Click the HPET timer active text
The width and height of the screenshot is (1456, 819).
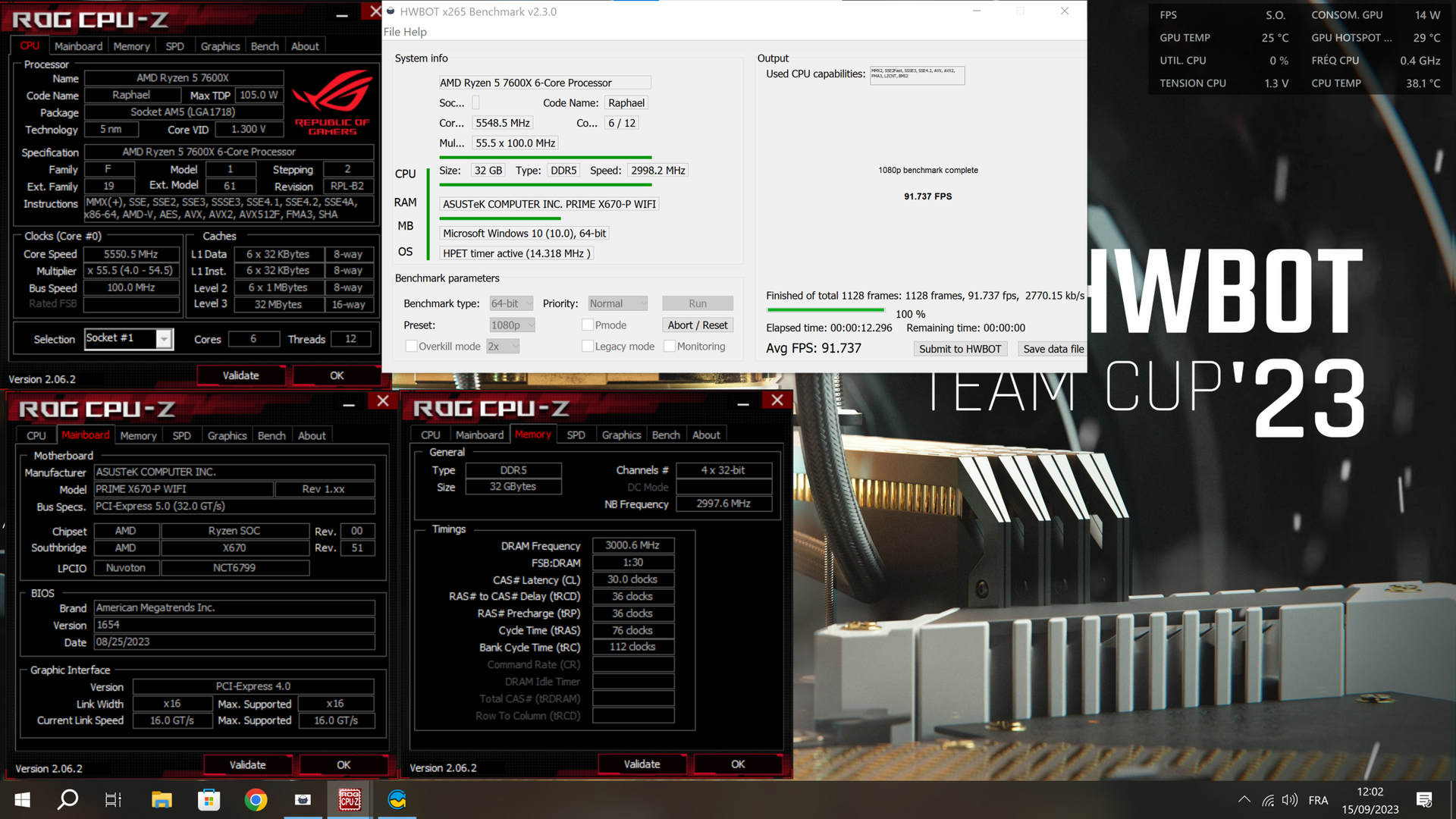[x=516, y=253]
